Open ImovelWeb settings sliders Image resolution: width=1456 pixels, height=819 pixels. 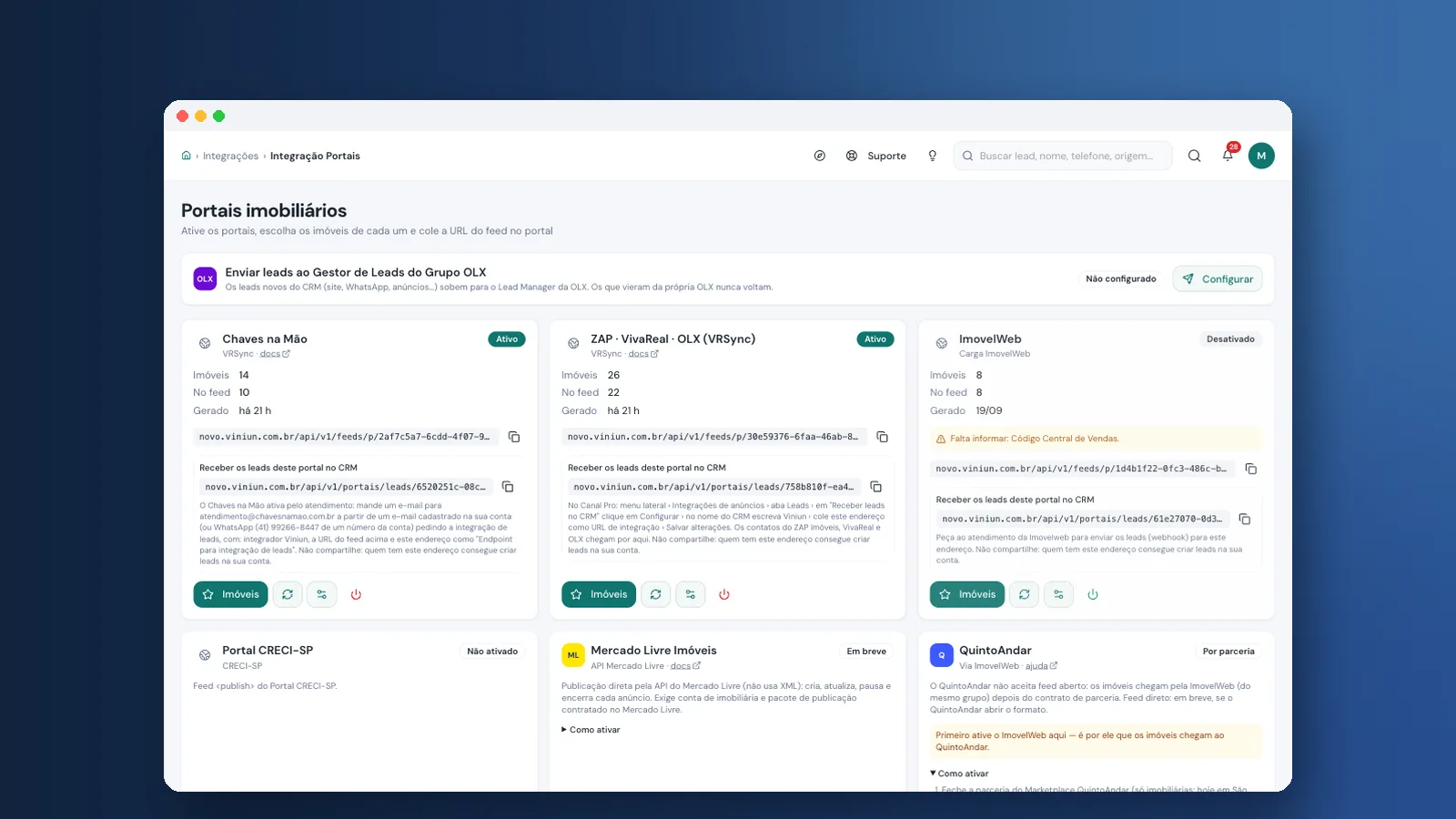pos(1058,594)
